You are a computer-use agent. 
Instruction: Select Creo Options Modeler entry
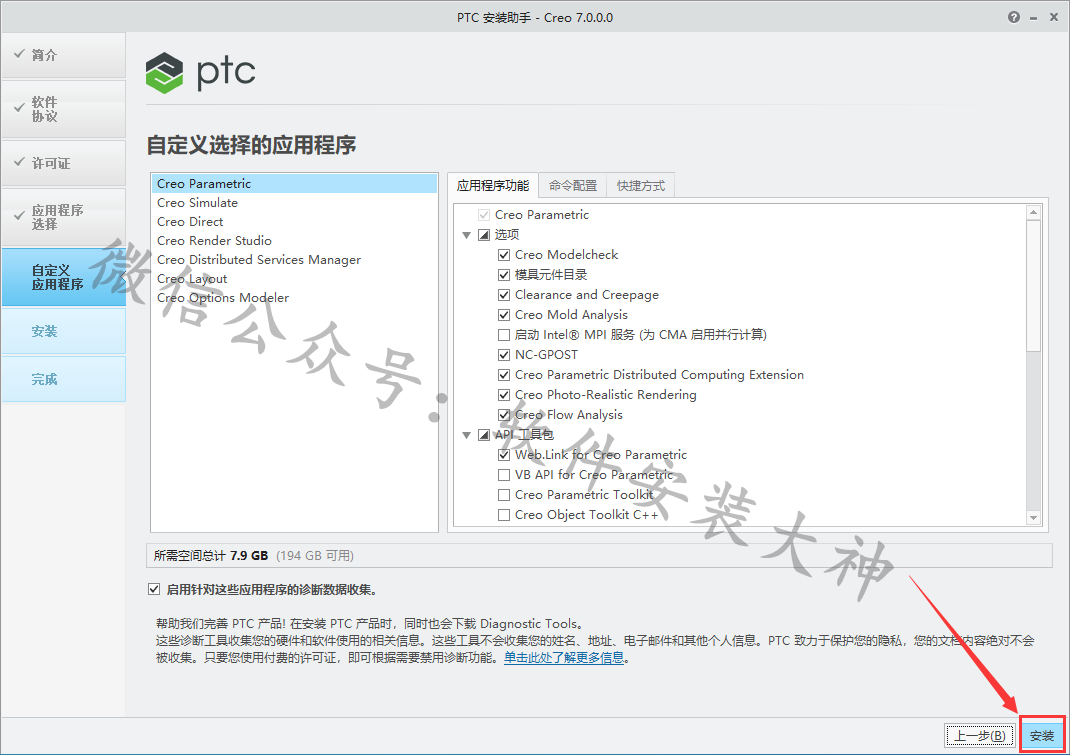click(x=294, y=298)
